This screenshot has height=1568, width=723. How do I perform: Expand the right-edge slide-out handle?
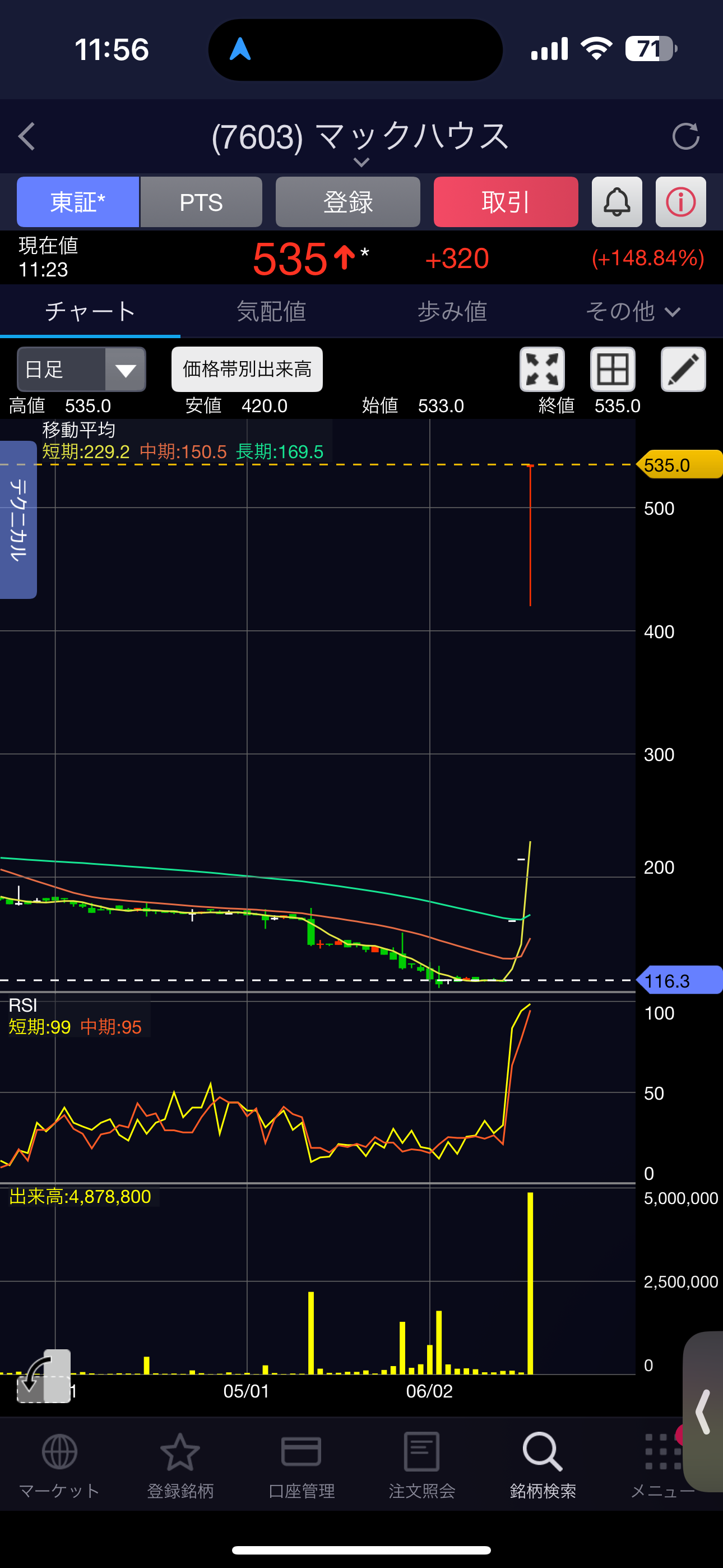[703, 1412]
